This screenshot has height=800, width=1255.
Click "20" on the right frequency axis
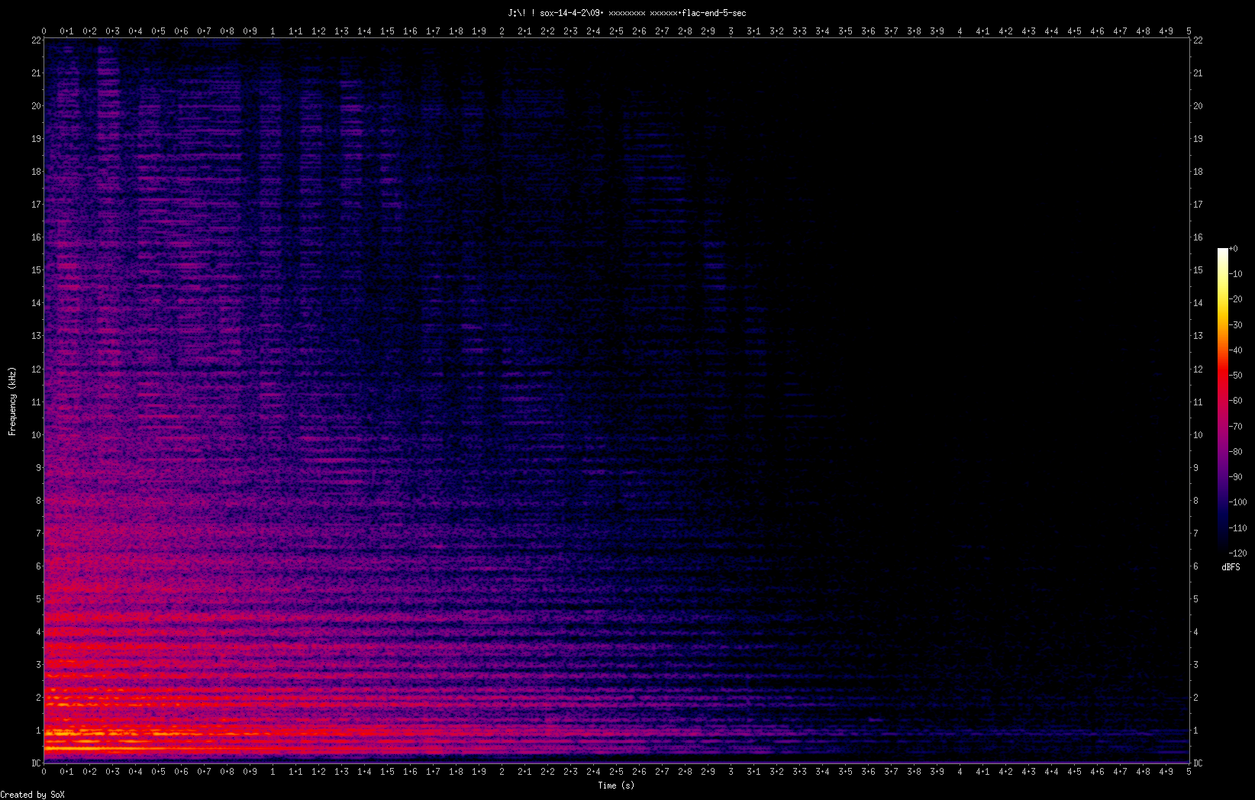(1198, 105)
